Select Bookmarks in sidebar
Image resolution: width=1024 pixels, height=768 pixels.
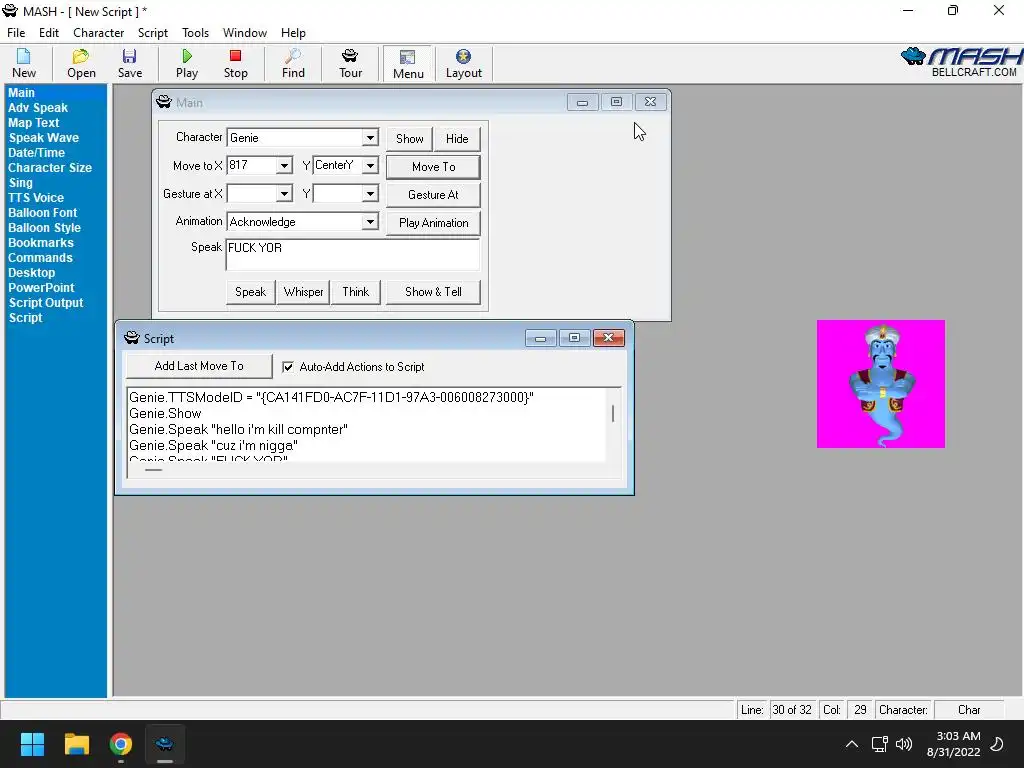pyautogui.click(x=40, y=243)
